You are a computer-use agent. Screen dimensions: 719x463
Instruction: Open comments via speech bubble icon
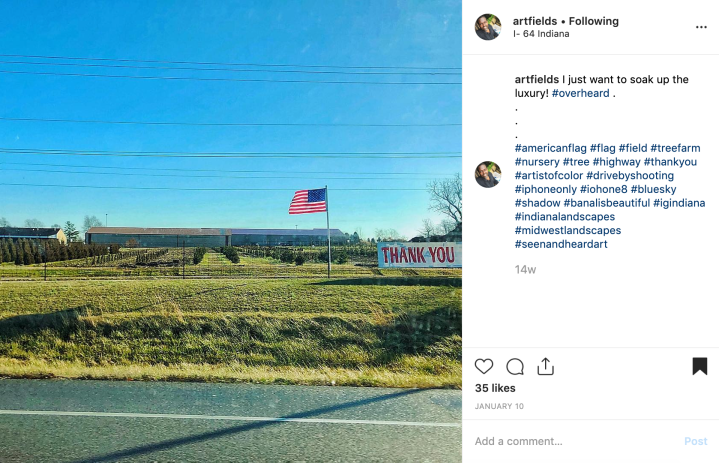(515, 367)
